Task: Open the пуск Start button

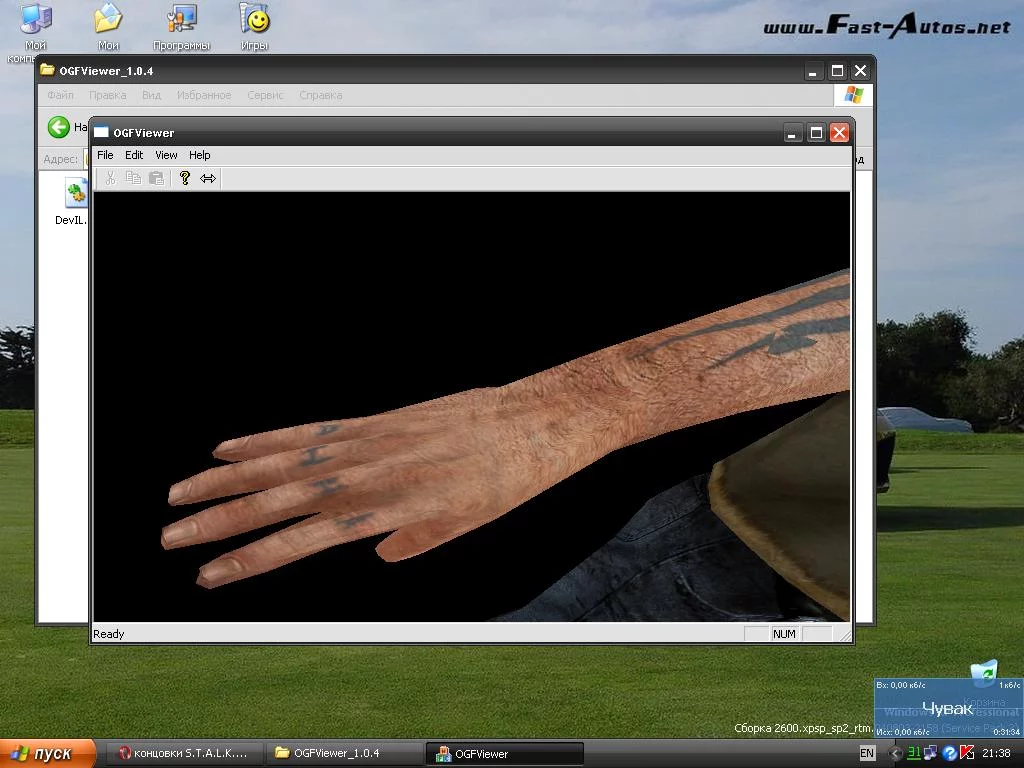Action: pyautogui.click(x=48, y=754)
